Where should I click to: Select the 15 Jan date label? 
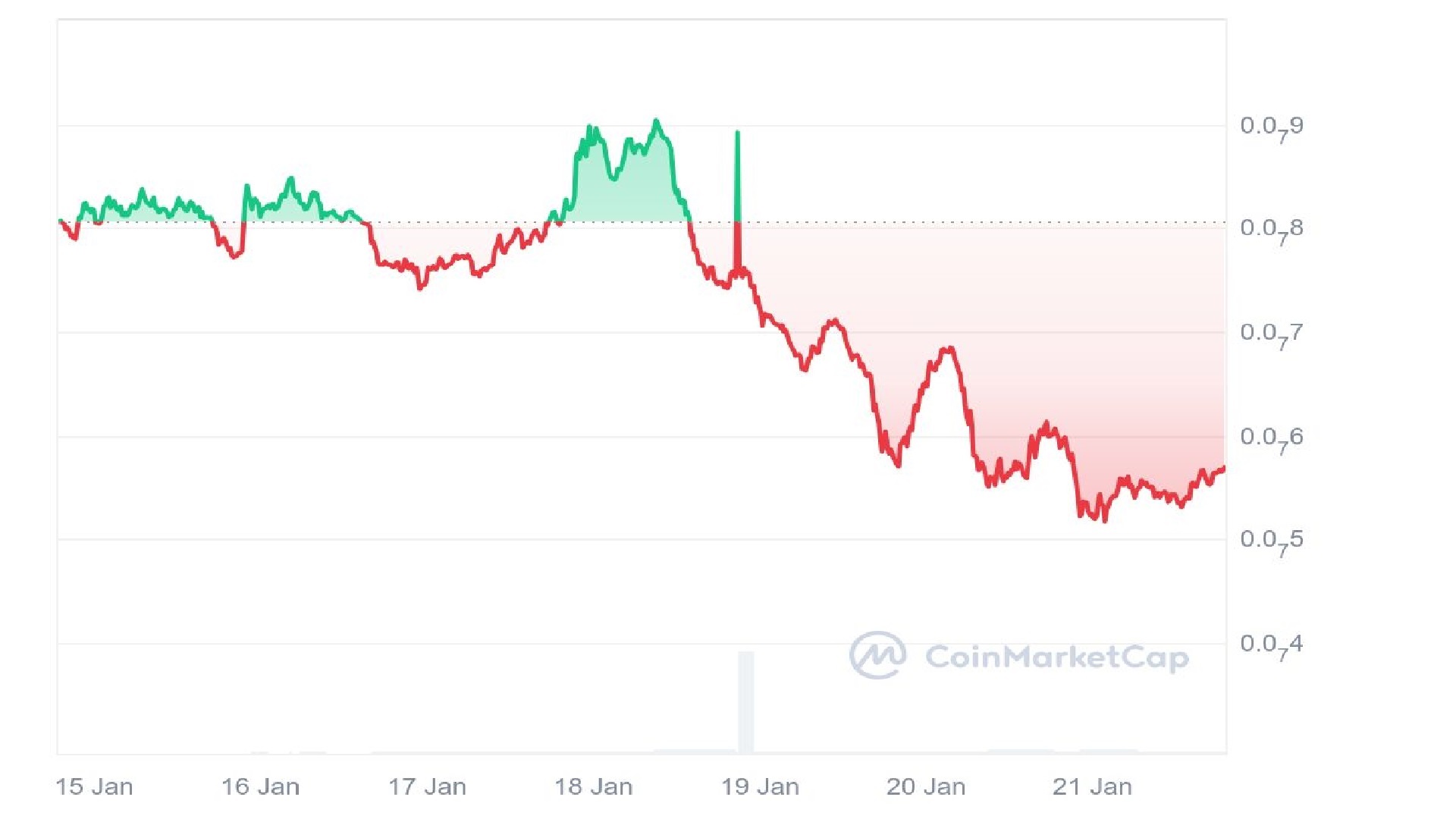tap(95, 786)
